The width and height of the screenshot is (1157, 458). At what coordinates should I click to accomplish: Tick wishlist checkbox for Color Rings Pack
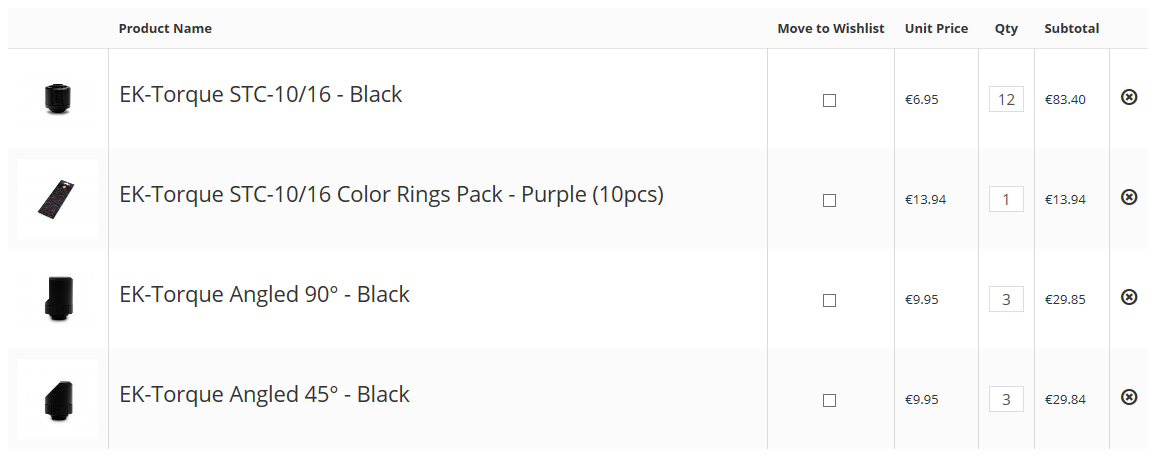pyautogui.click(x=829, y=200)
